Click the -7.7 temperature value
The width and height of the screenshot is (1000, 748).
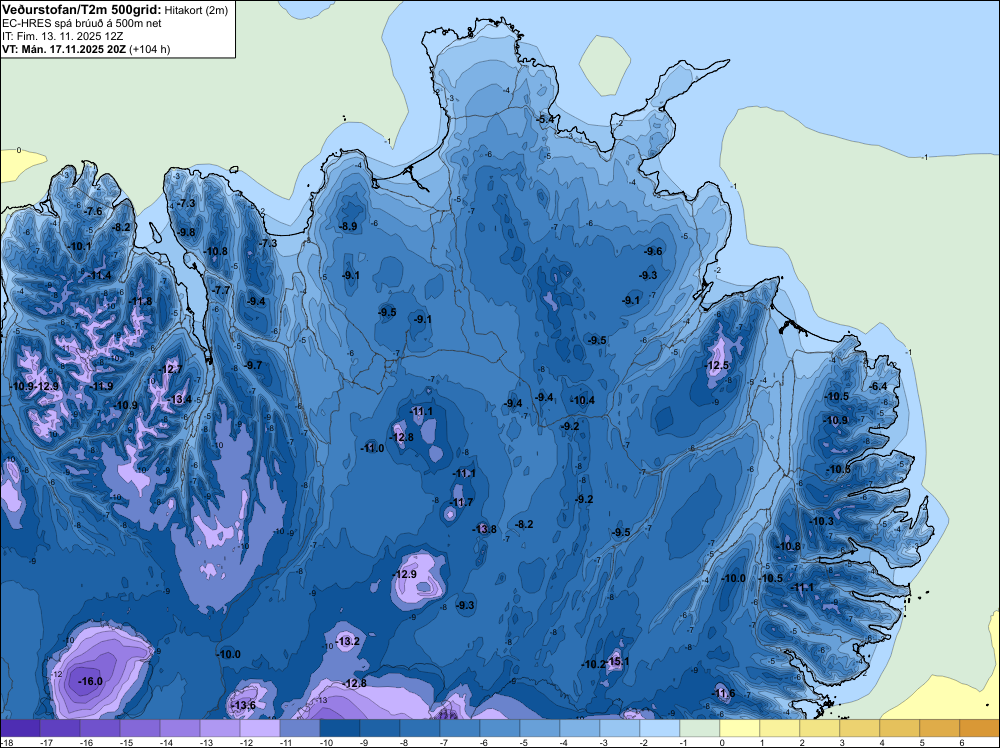tap(221, 290)
